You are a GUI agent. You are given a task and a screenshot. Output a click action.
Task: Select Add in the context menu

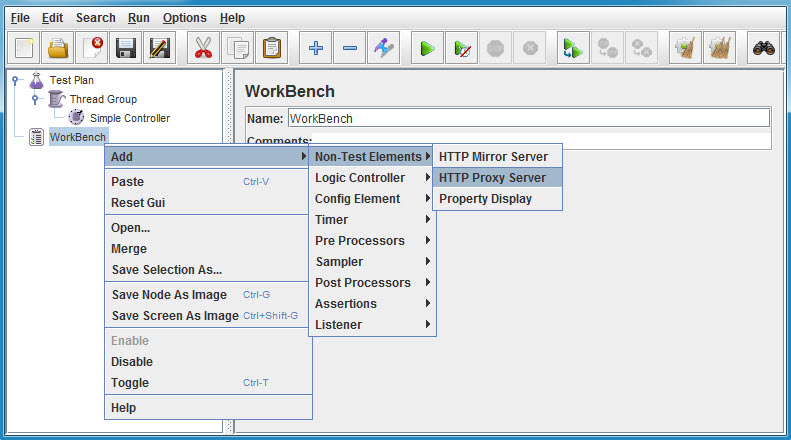coord(207,157)
